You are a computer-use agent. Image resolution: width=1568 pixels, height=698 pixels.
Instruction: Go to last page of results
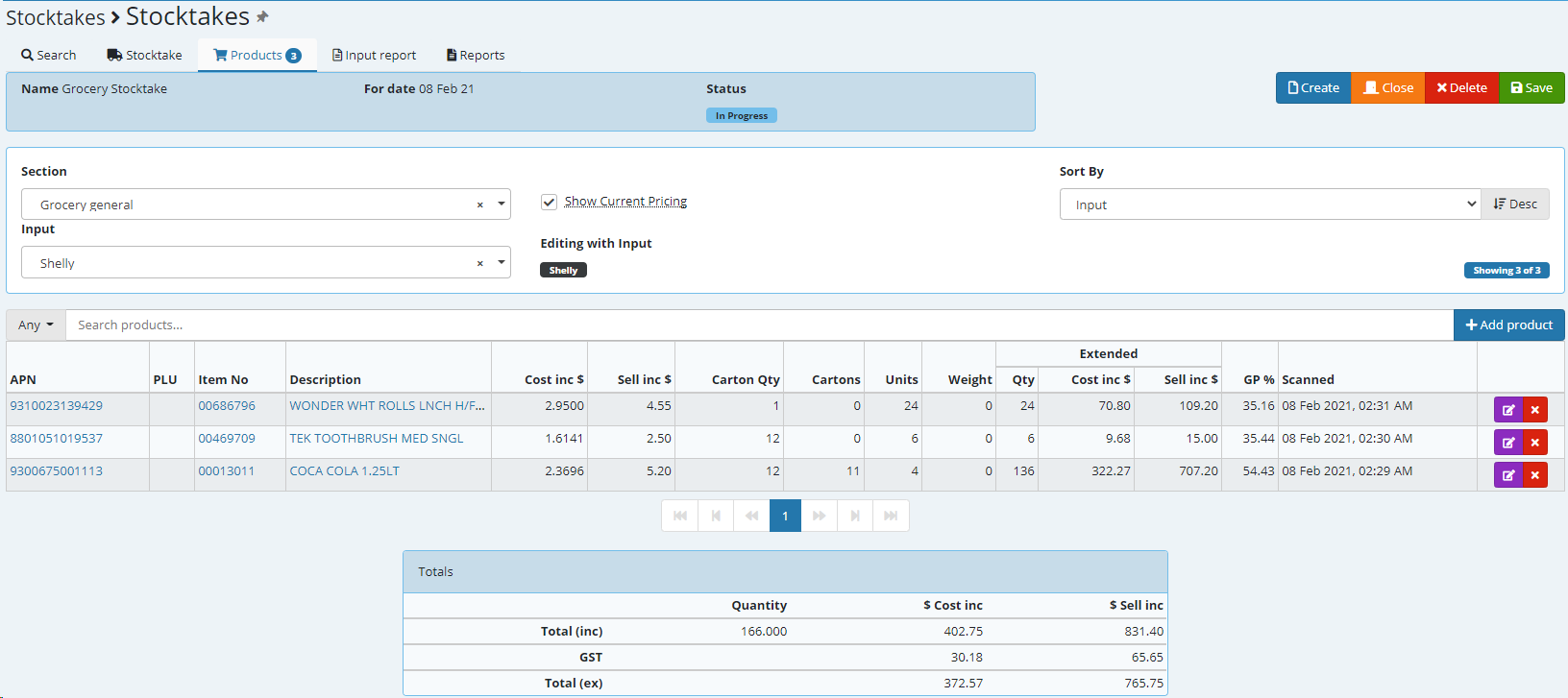pos(891,516)
